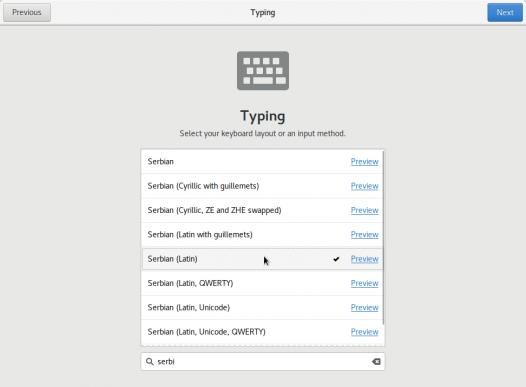Image resolution: width=526 pixels, height=387 pixels.
Task: Select Serbian (Cyrillic with guillemets) layout
Action: (x=262, y=186)
